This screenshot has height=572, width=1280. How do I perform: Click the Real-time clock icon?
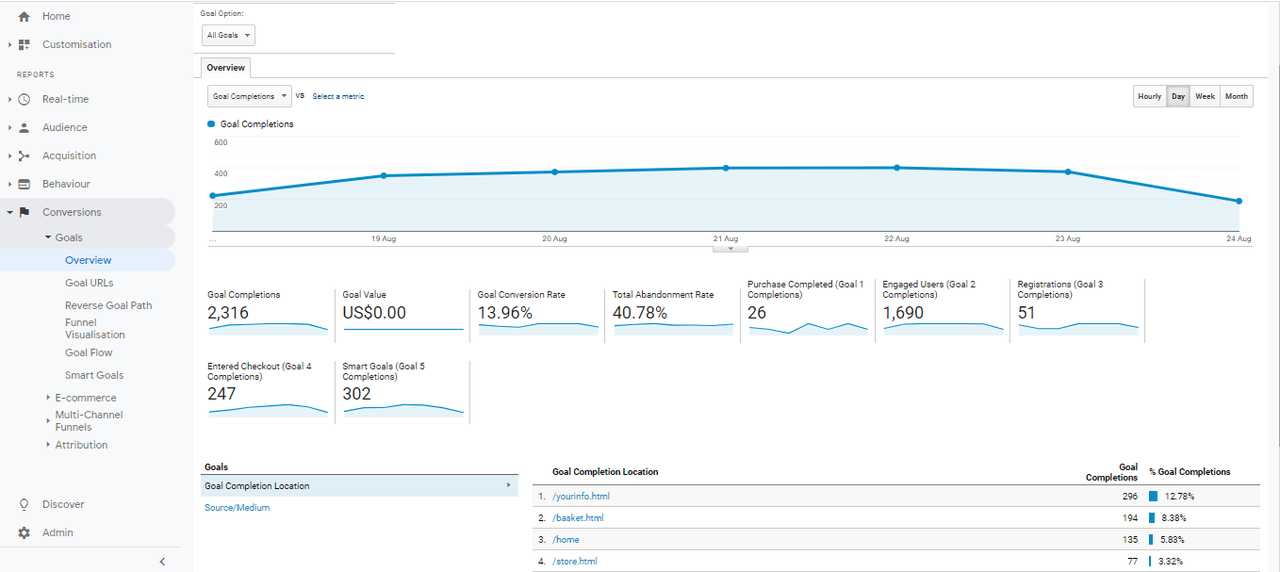tap(24, 100)
